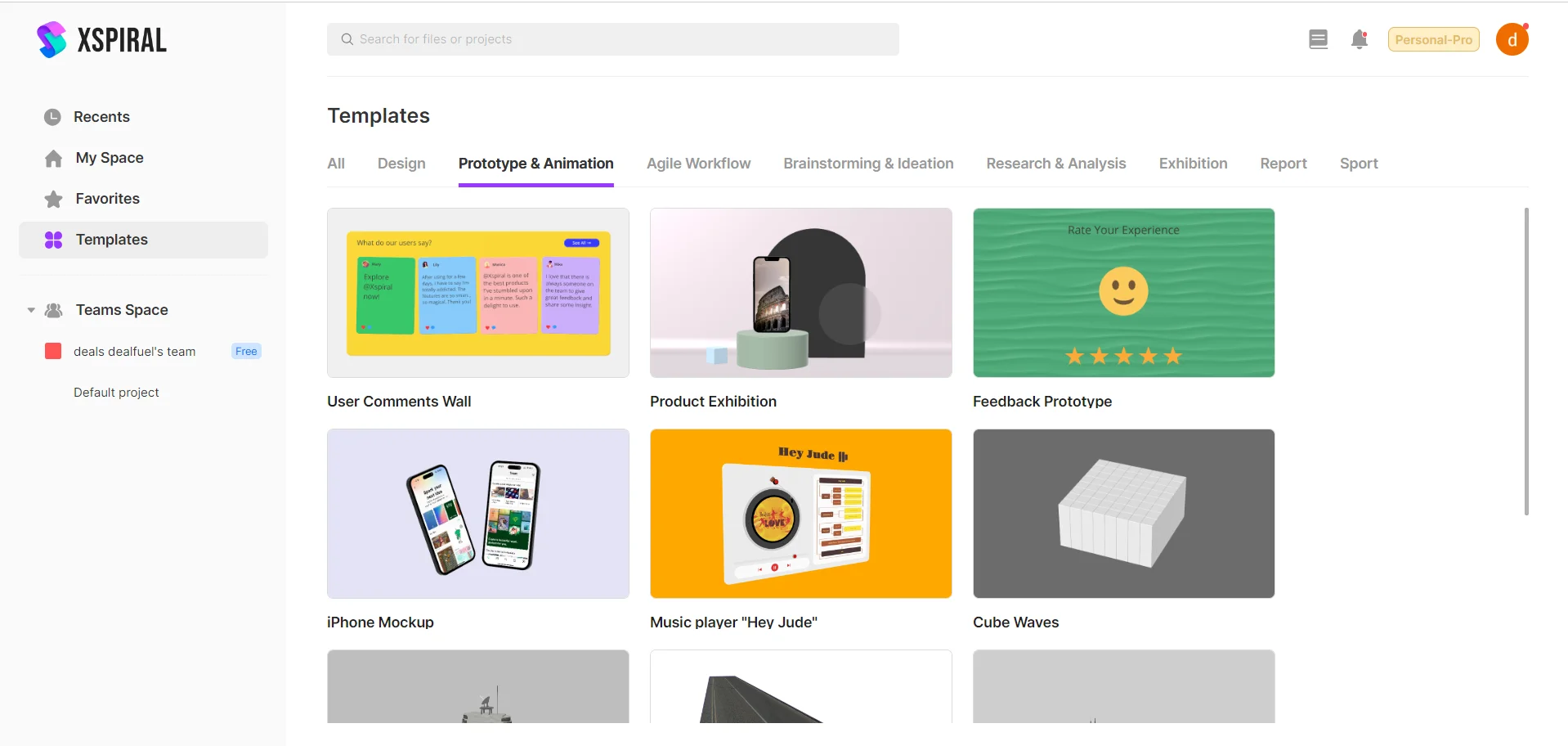This screenshot has height=746, width=1568.
Task: Open the user avatar 'd' menu
Action: click(x=1512, y=39)
